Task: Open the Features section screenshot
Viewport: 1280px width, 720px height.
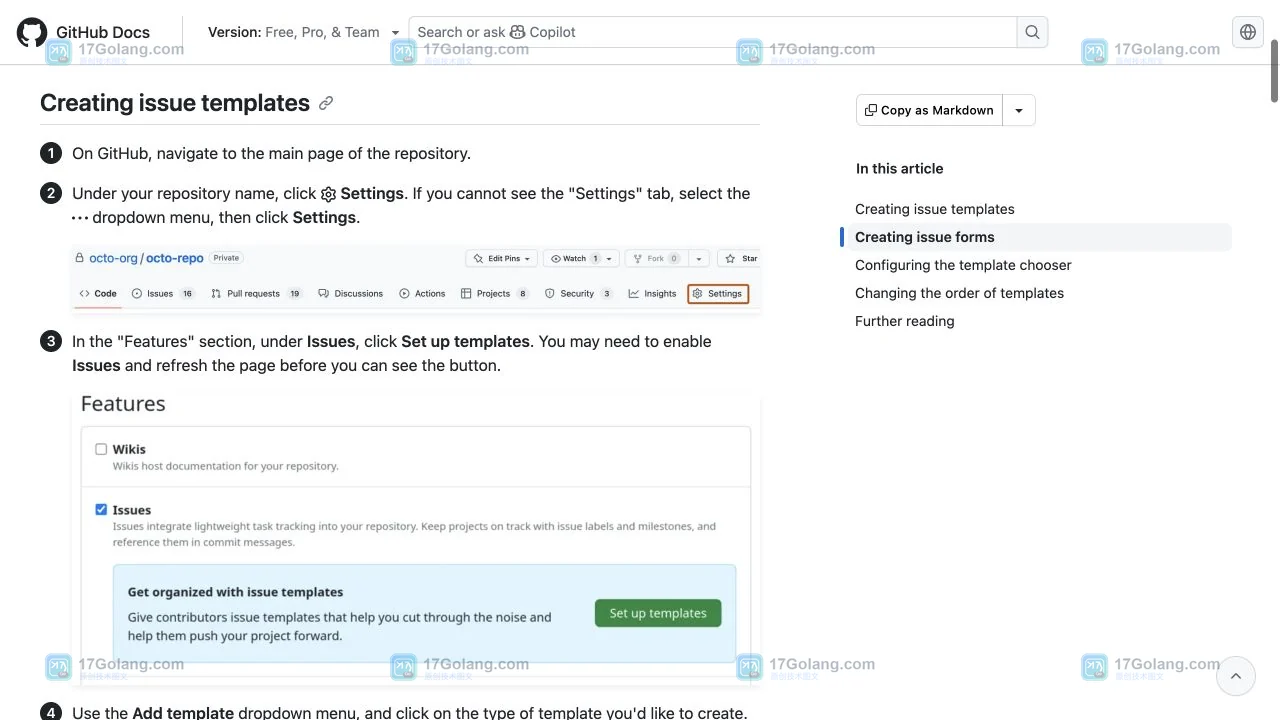Action: (416, 537)
